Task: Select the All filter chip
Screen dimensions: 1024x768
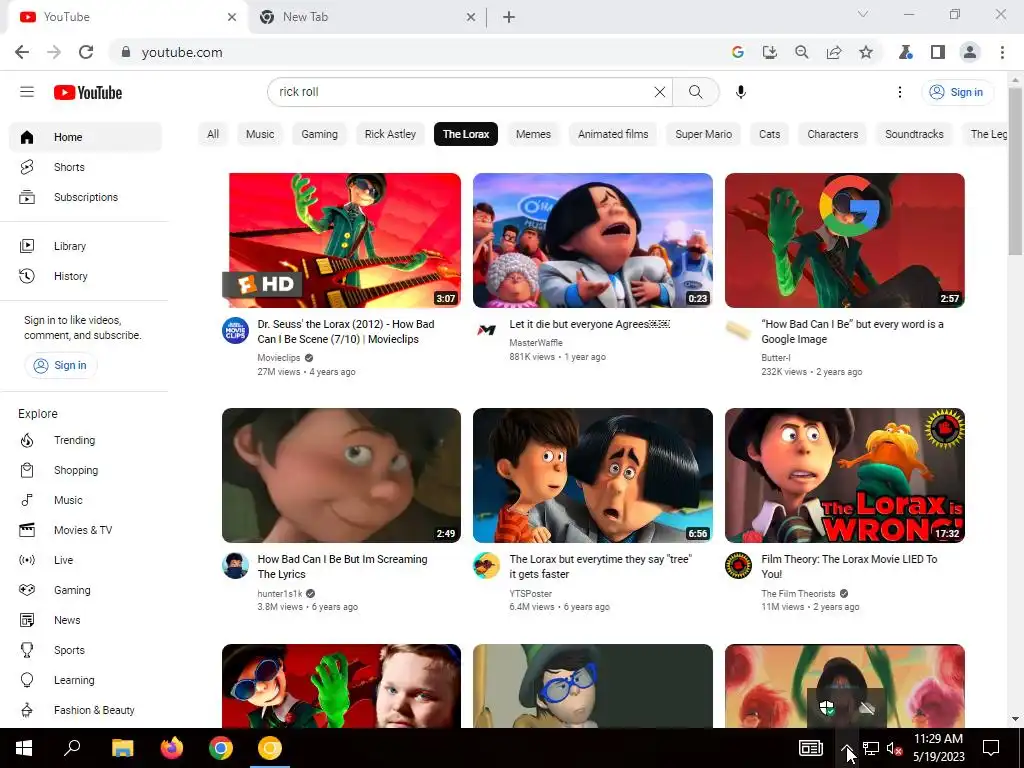Action: (x=213, y=134)
